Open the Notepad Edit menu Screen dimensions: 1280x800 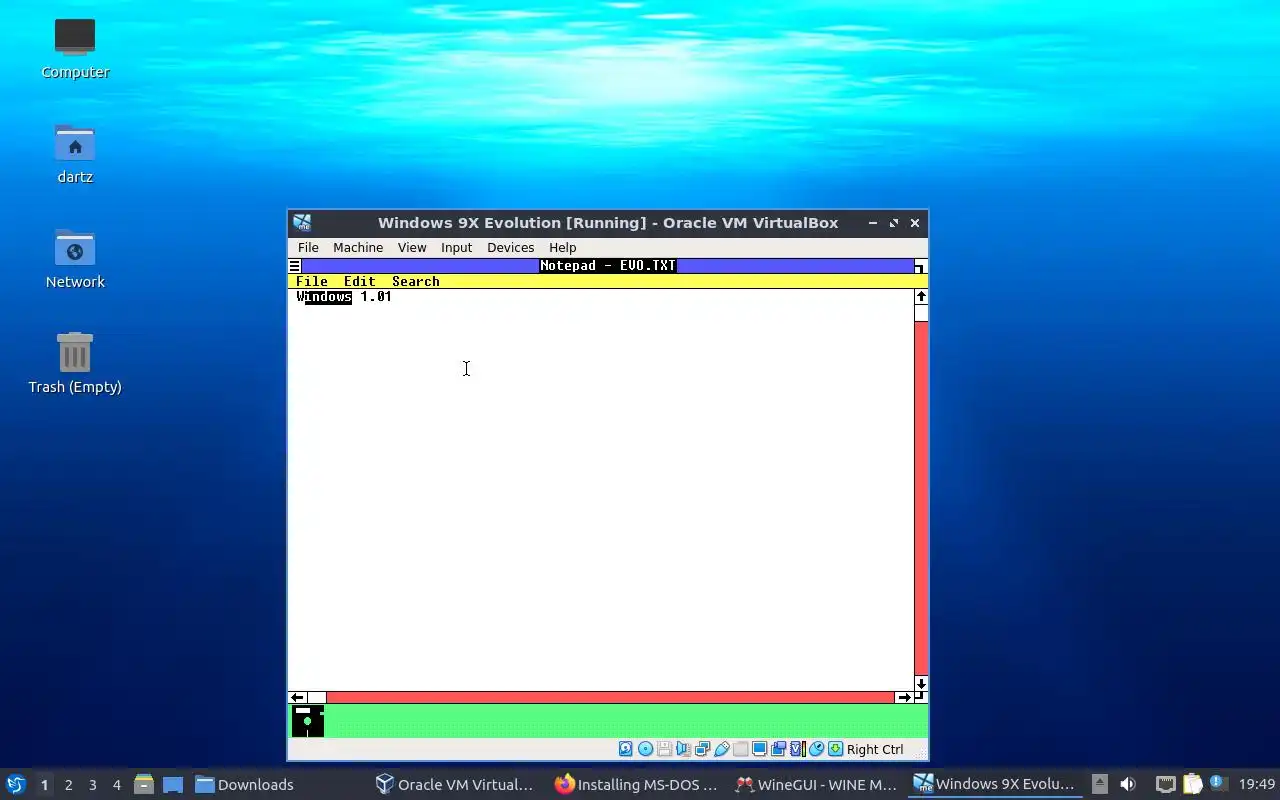[360, 282]
